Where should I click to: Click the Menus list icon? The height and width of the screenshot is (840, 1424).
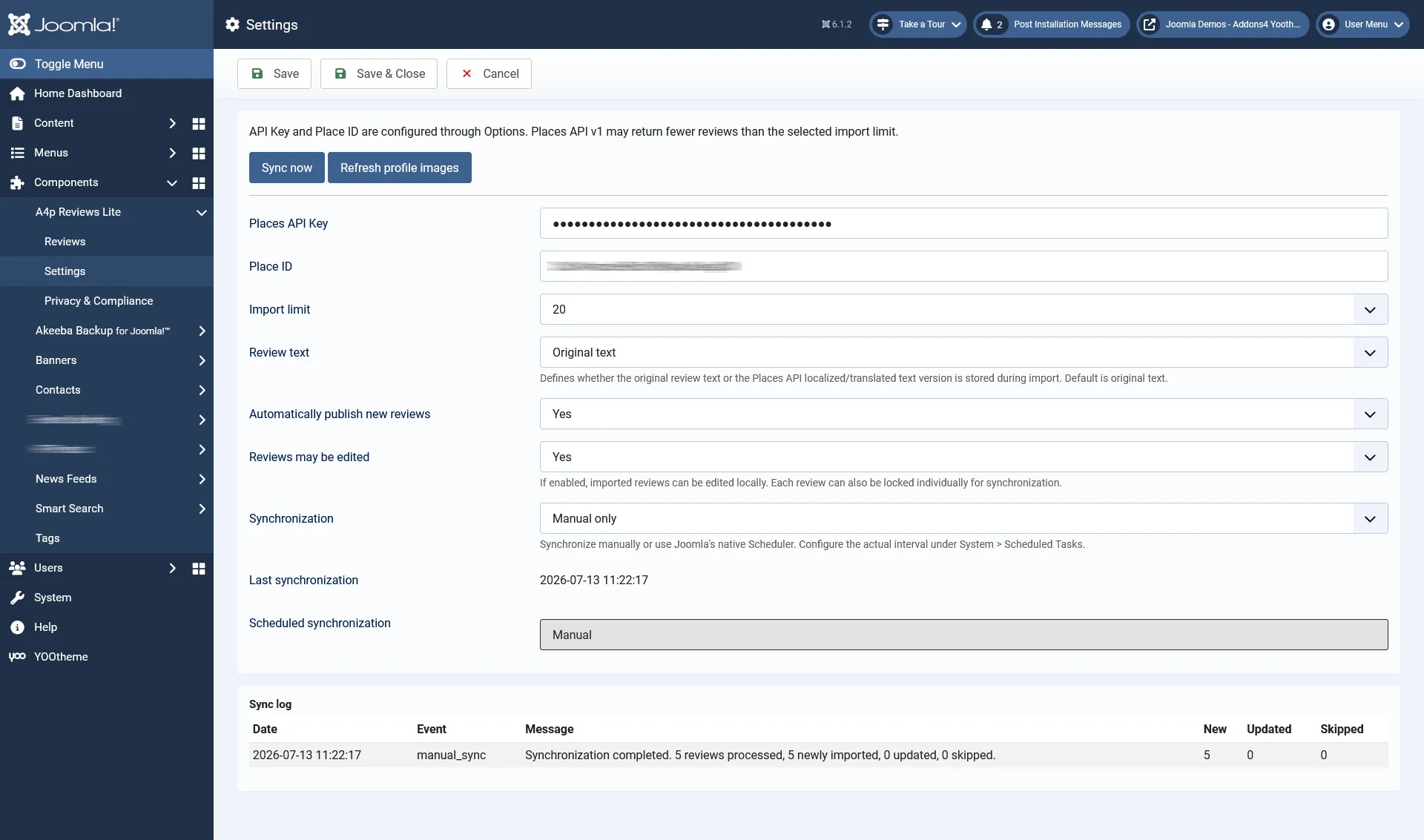click(x=17, y=153)
